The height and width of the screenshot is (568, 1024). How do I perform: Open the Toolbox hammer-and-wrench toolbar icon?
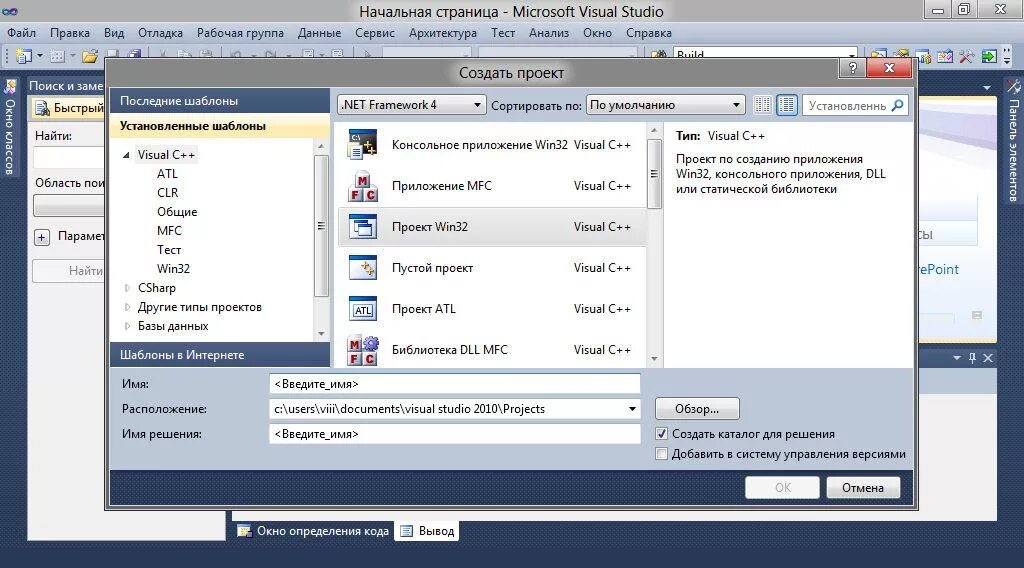pyautogui.click(x=967, y=56)
